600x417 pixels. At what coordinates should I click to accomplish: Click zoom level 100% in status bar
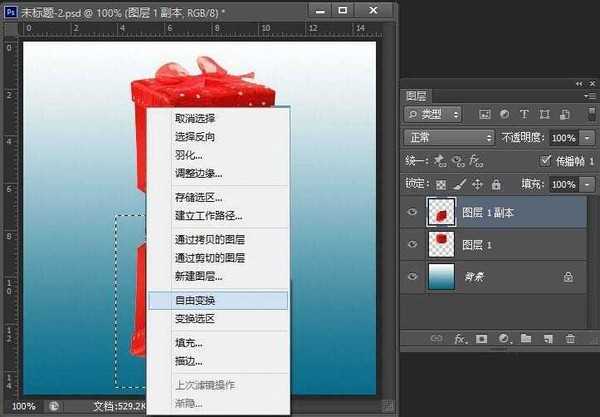point(24,406)
